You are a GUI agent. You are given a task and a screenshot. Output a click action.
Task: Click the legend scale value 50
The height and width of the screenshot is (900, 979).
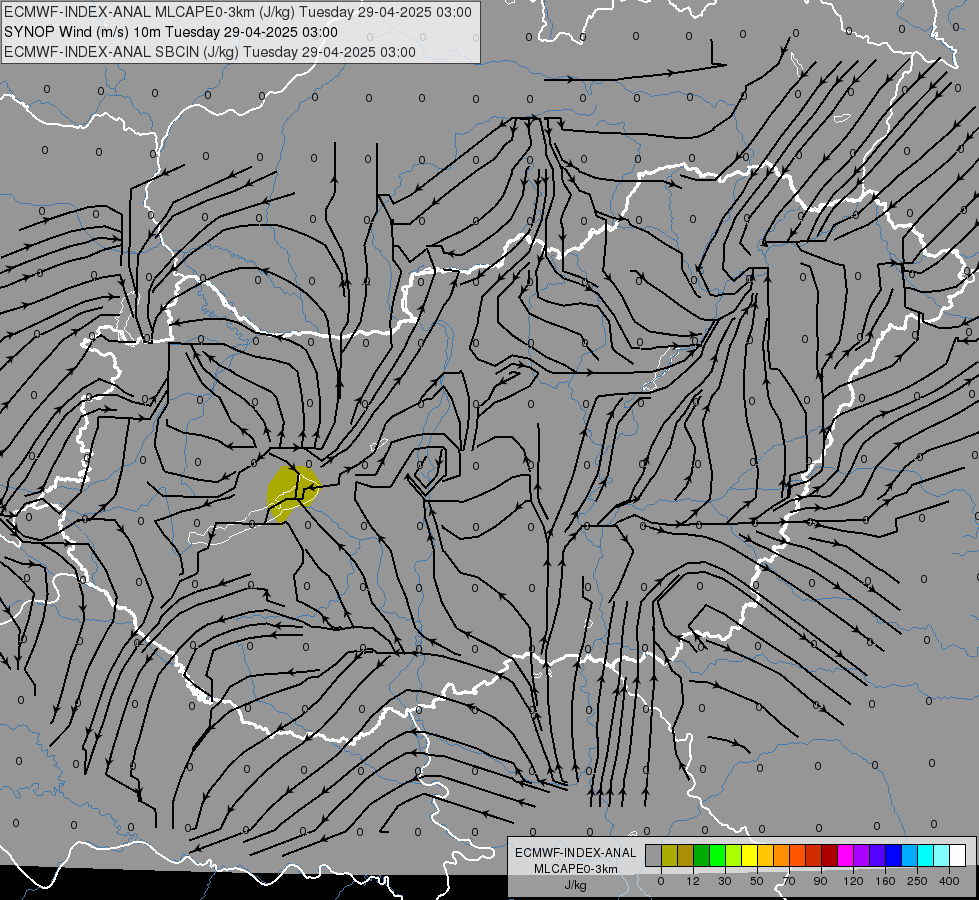757,881
